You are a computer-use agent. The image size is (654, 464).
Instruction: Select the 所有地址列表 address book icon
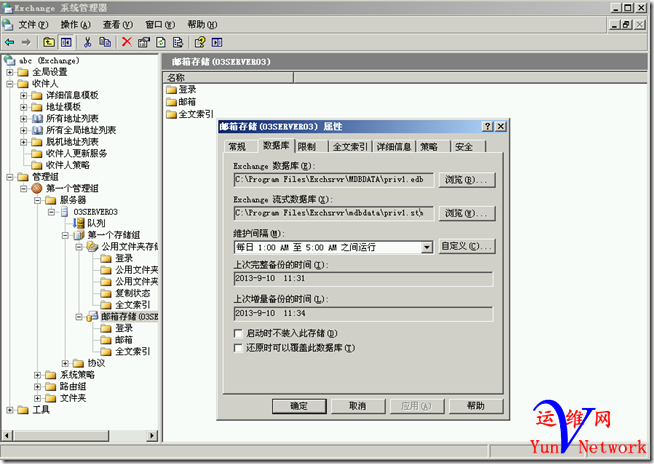click(37, 119)
